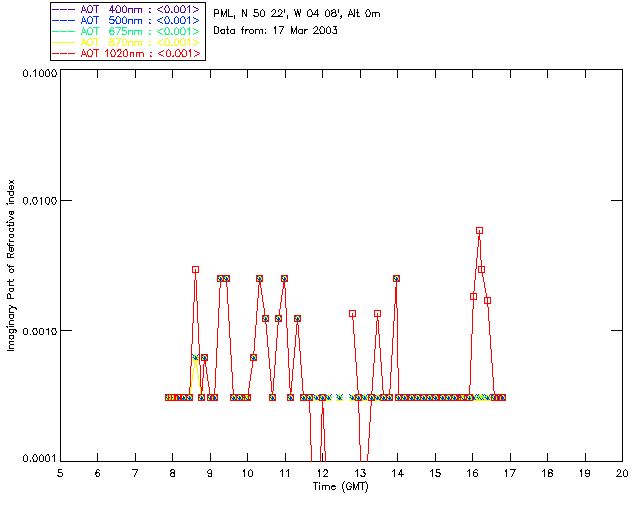
Task: Click the x-axis tick label 11
Action: (285, 473)
